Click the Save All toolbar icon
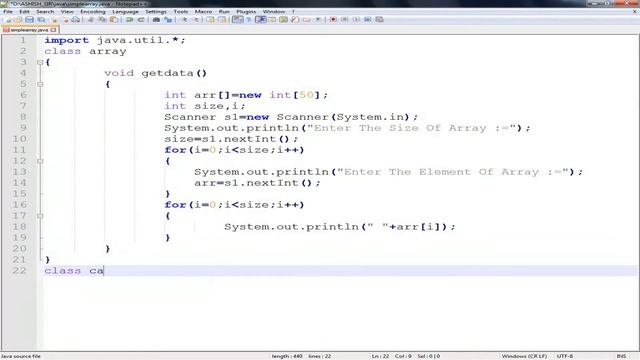Image resolution: width=640 pixels, height=360 pixels. pyautogui.click(x=41, y=20)
